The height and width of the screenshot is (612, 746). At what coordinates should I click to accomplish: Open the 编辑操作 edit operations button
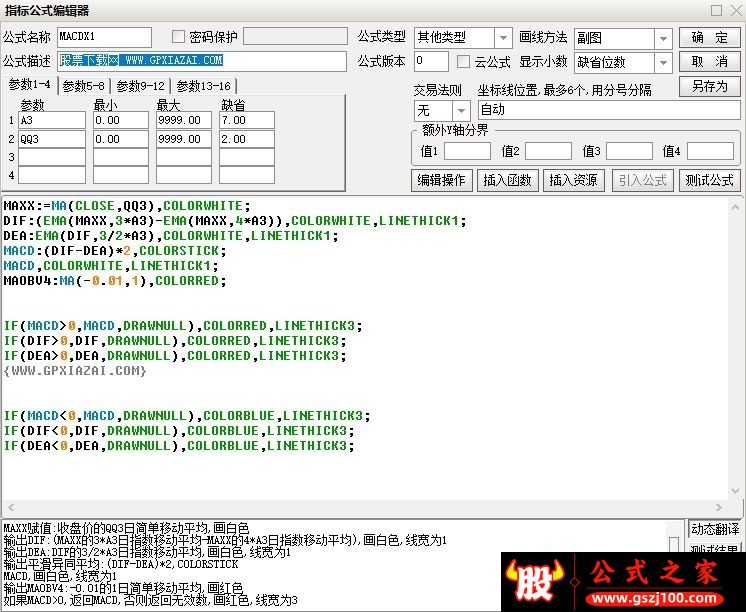pos(442,180)
